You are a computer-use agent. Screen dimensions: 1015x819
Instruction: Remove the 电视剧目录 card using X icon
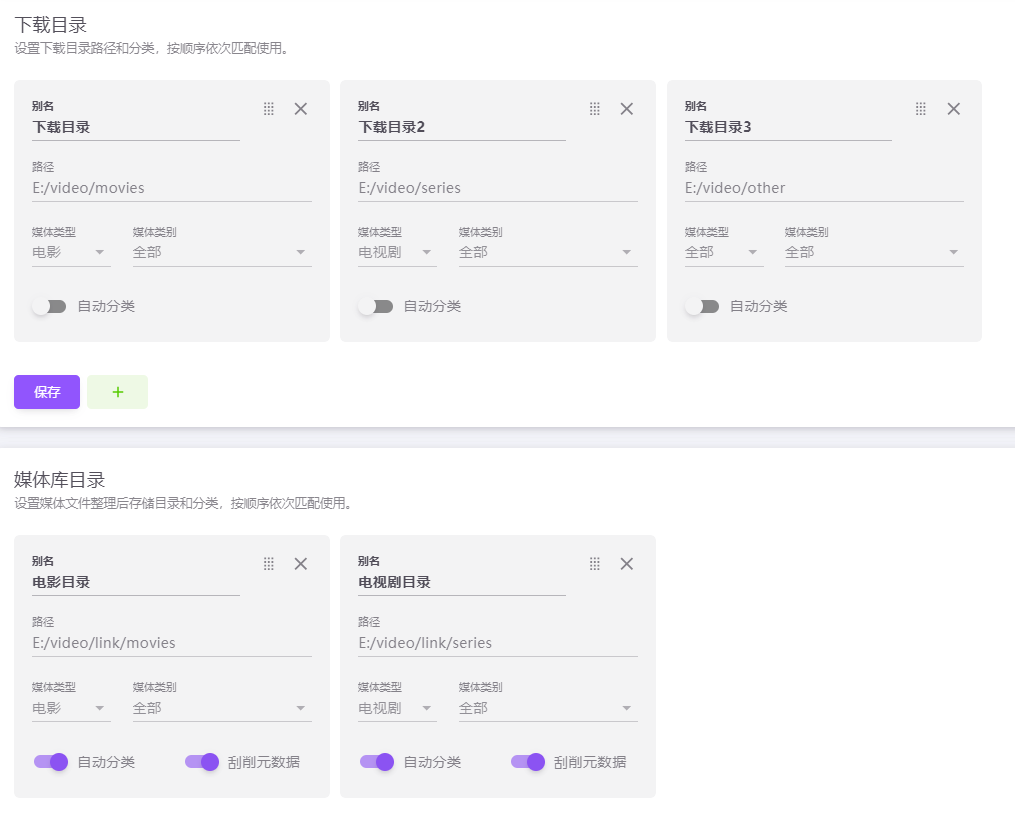coord(626,564)
